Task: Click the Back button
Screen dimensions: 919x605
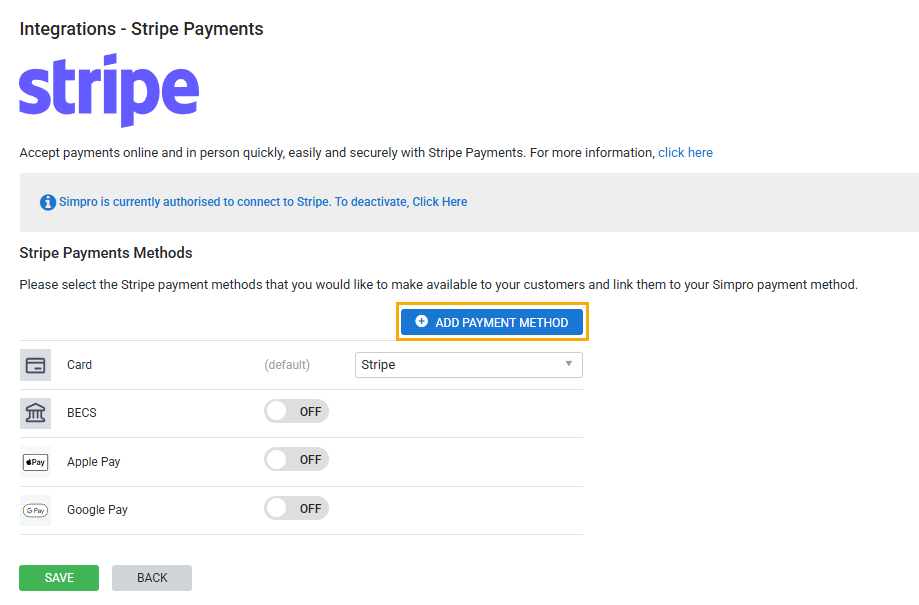Action: (152, 578)
